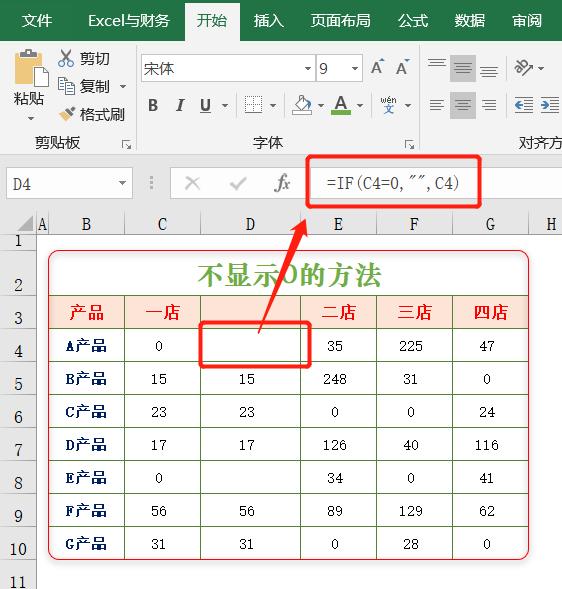Viewport: 562px width, 589px height.
Task: Select column D header
Action: 250,224
